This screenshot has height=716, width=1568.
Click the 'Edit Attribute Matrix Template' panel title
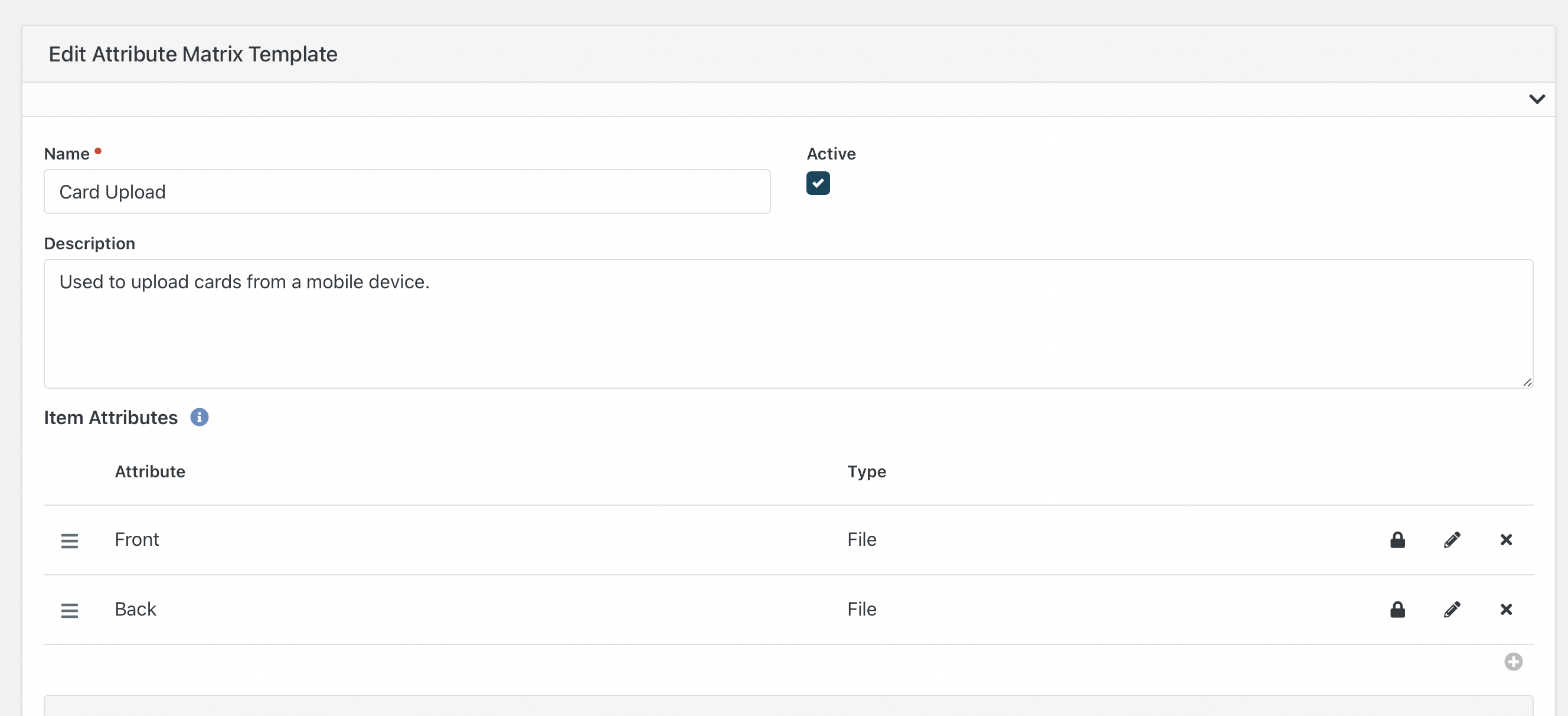click(192, 54)
